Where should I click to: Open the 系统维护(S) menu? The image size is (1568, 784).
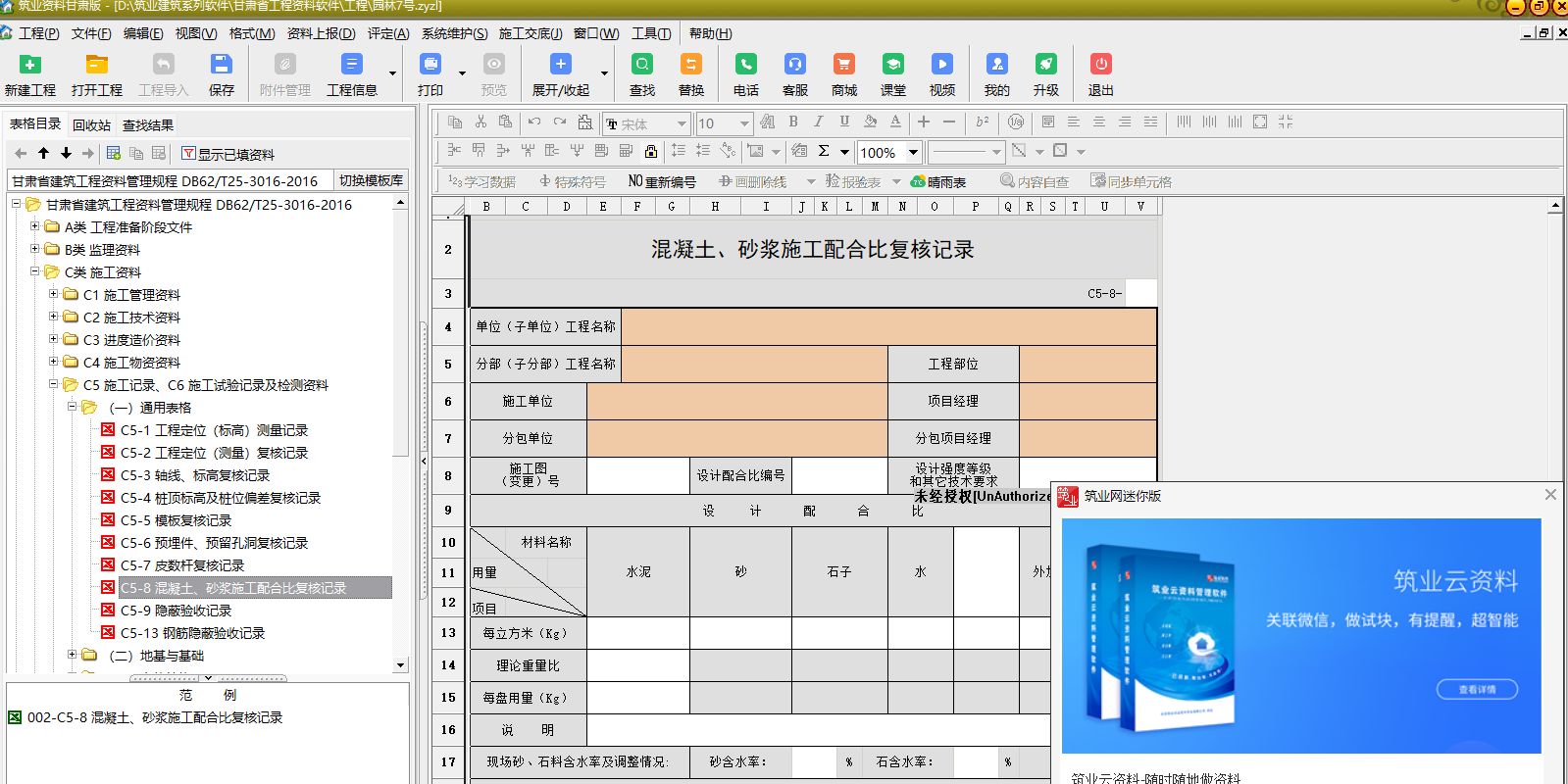click(x=454, y=33)
